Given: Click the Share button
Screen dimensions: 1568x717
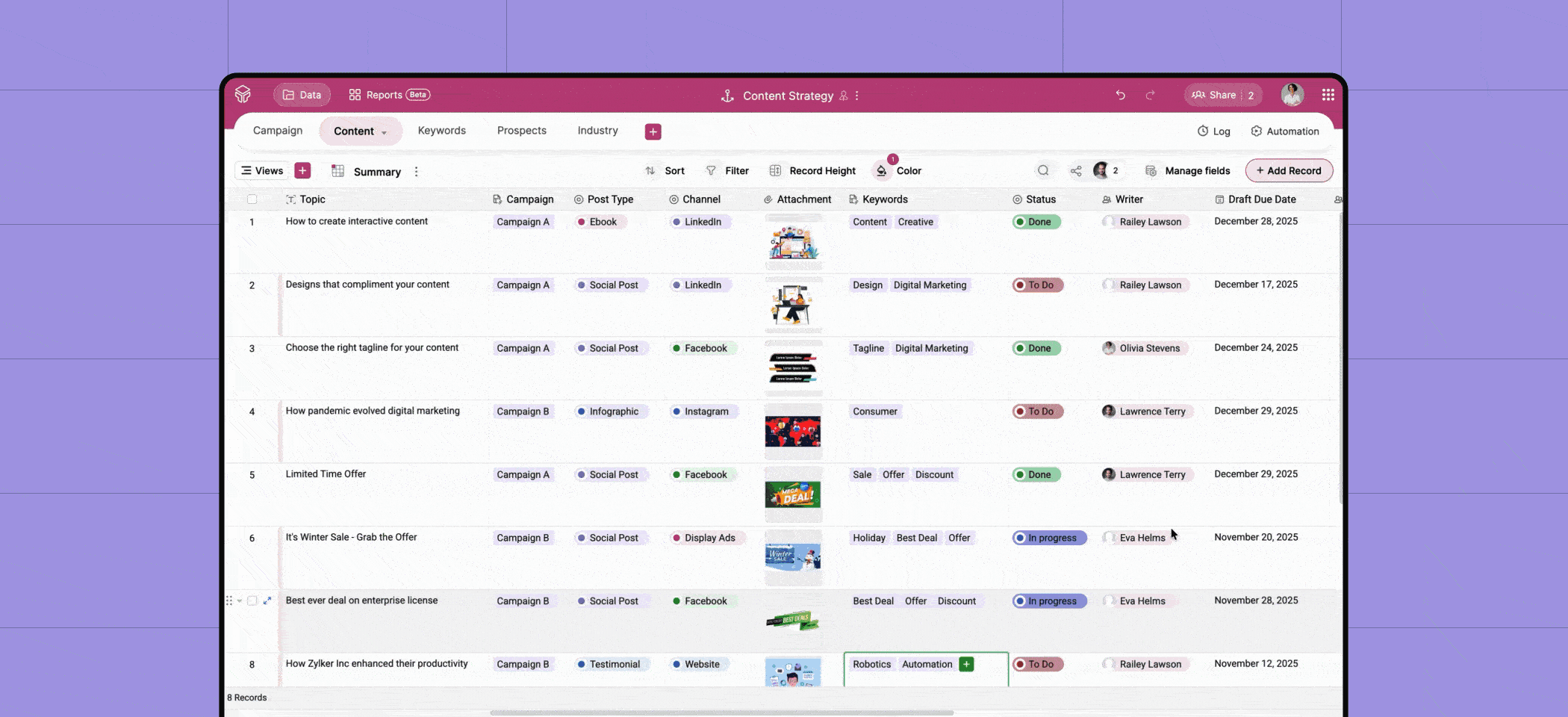Looking at the screenshot, I should 1222,95.
